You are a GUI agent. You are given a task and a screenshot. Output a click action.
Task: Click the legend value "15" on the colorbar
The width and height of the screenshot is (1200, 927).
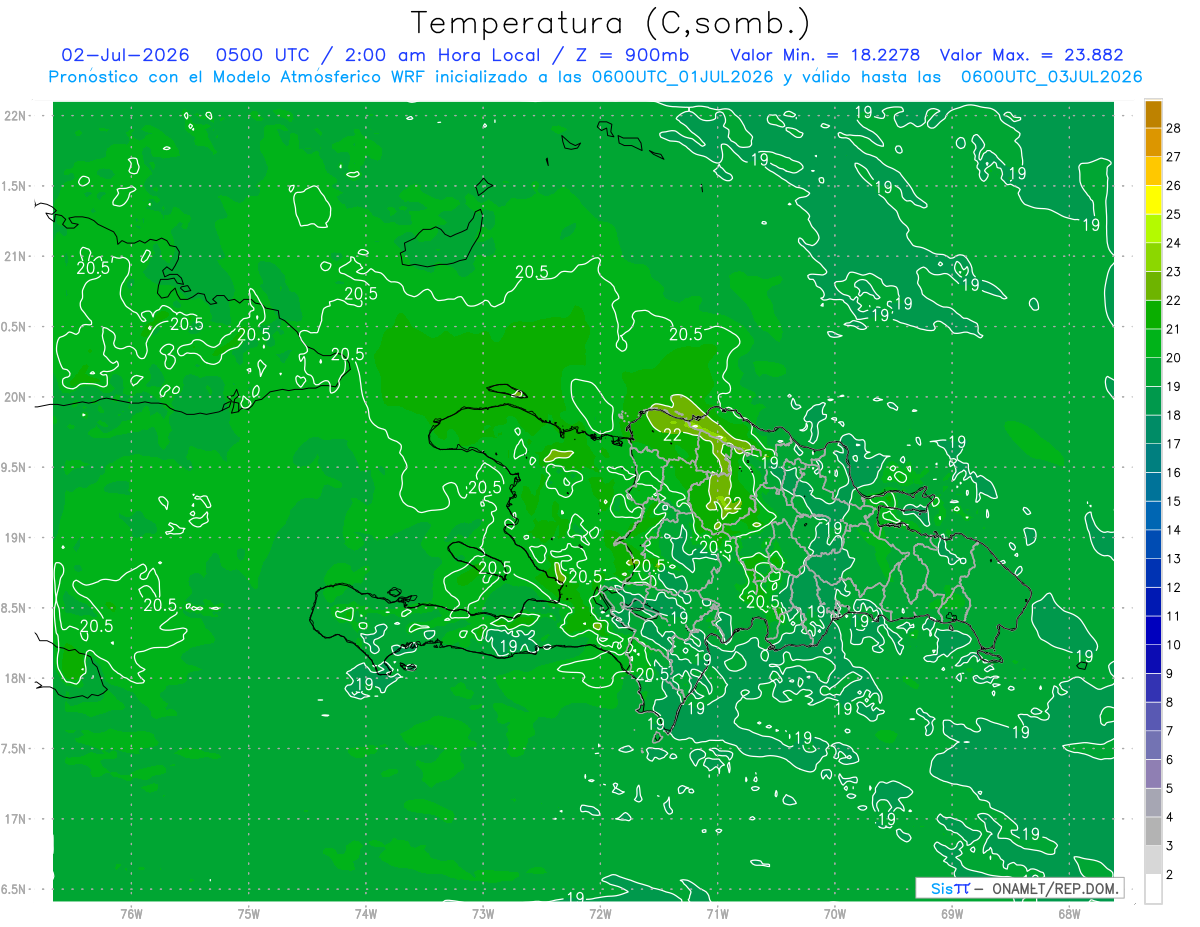[1174, 502]
